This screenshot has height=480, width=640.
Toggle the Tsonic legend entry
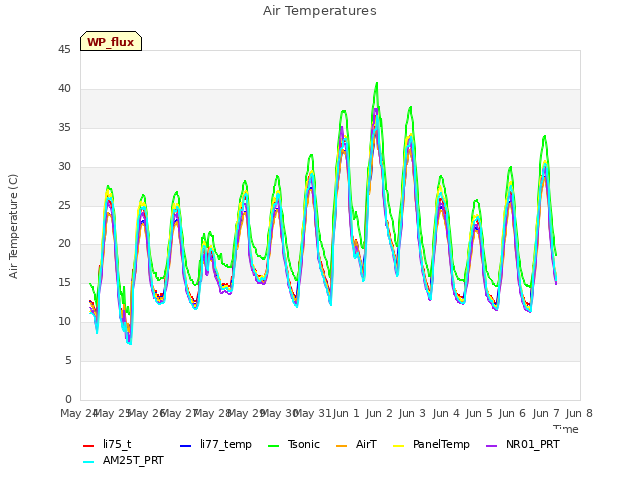[293, 444]
